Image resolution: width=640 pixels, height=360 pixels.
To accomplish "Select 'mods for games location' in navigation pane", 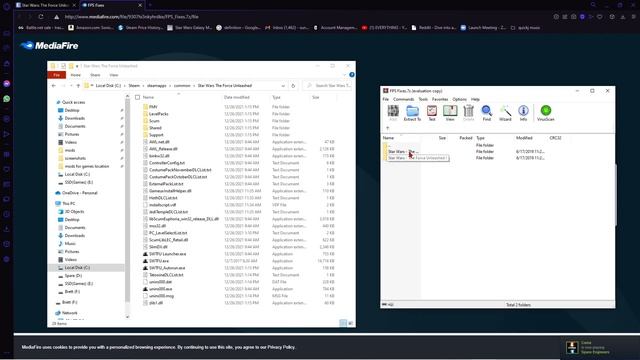I will point(87,167).
